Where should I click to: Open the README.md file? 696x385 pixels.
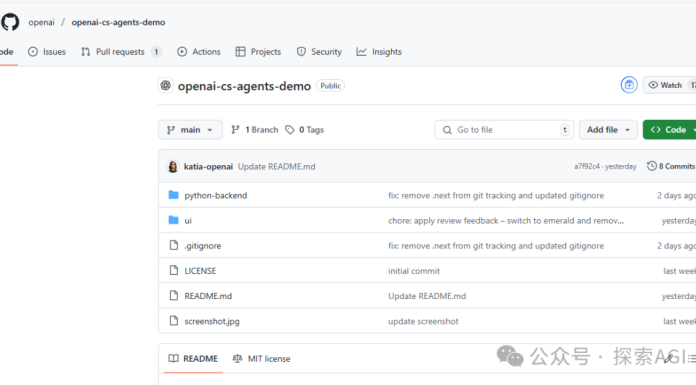(x=208, y=296)
